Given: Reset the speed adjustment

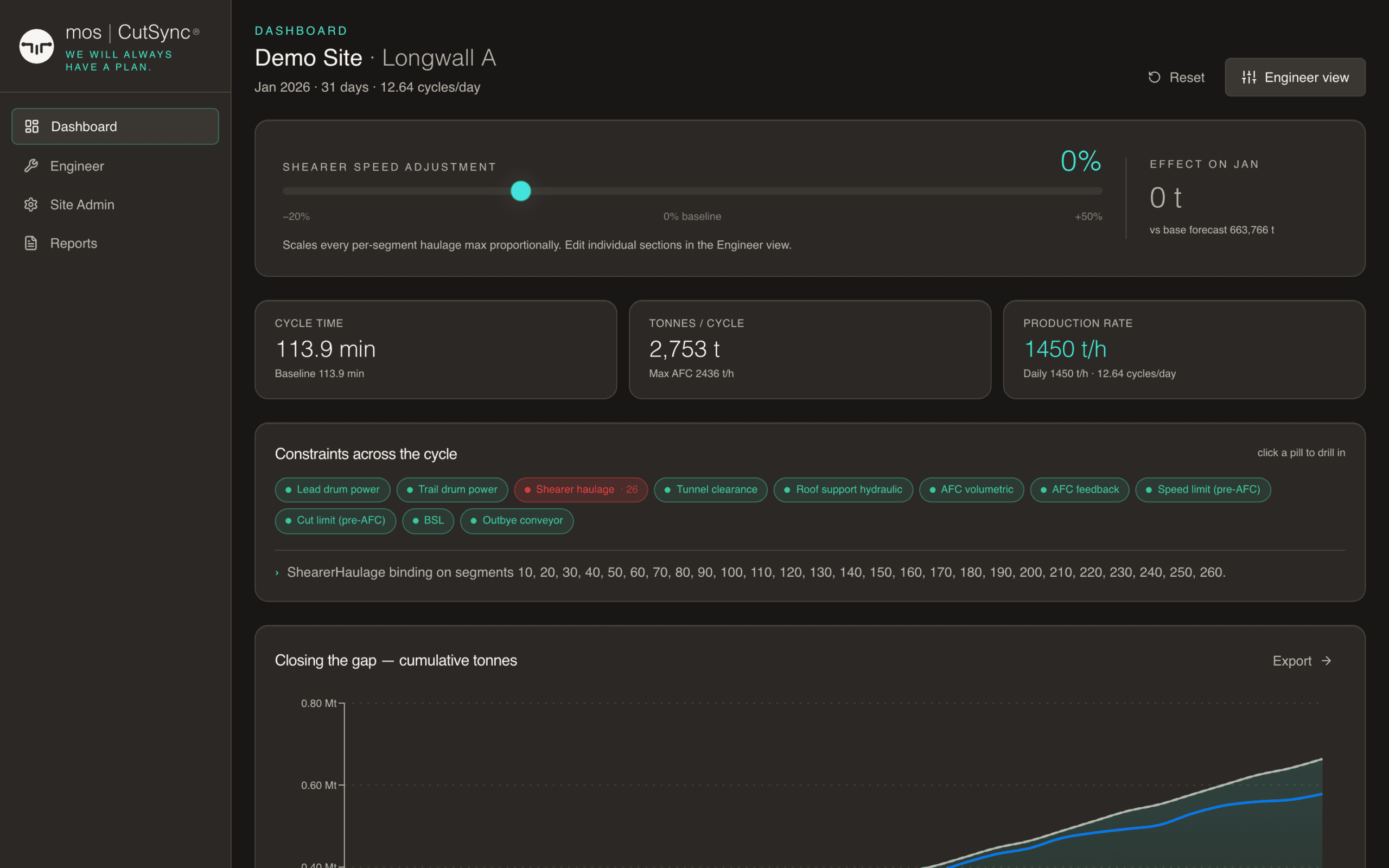Looking at the screenshot, I should tap(1176, 77).
